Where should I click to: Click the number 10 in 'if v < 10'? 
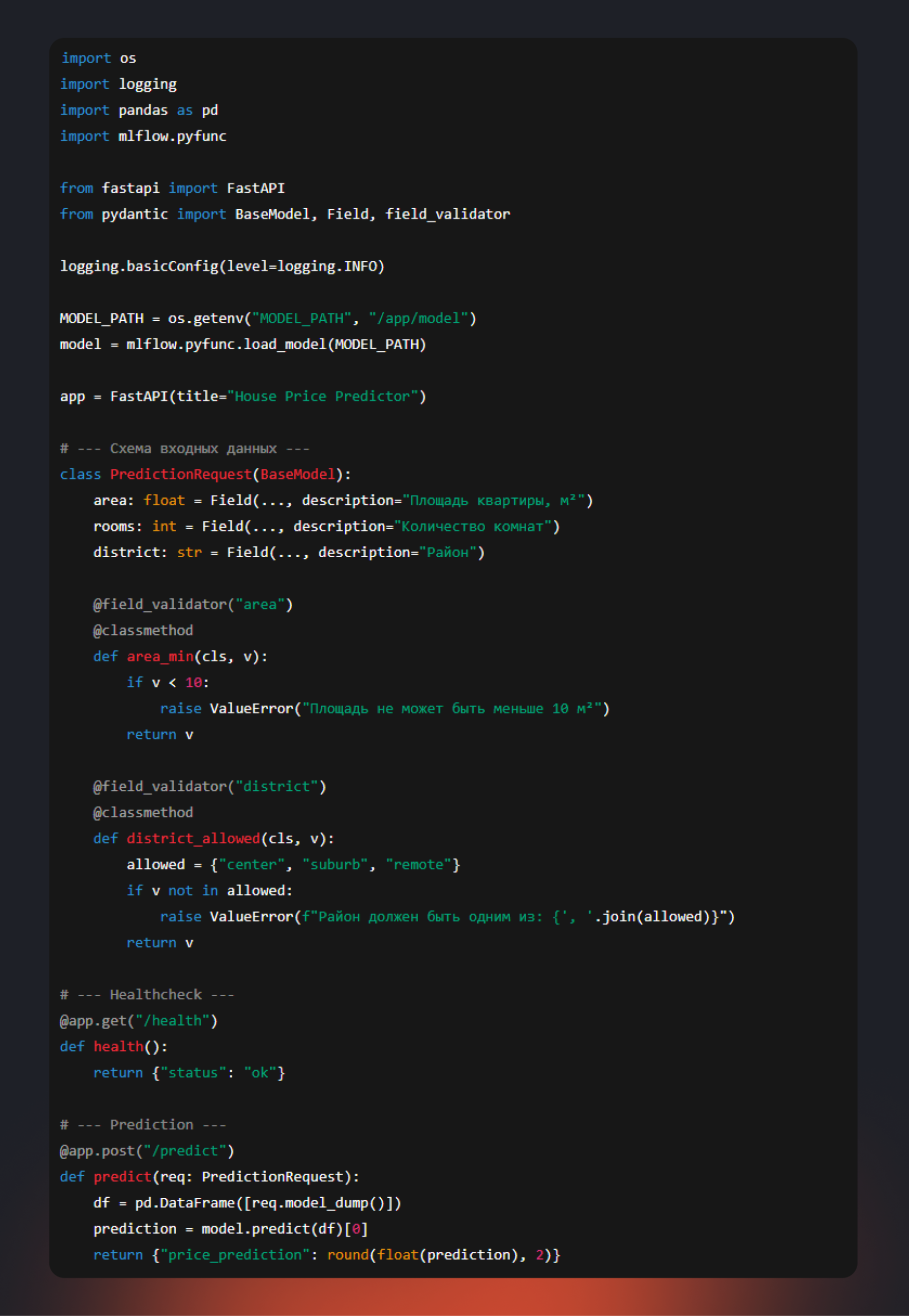193,683
